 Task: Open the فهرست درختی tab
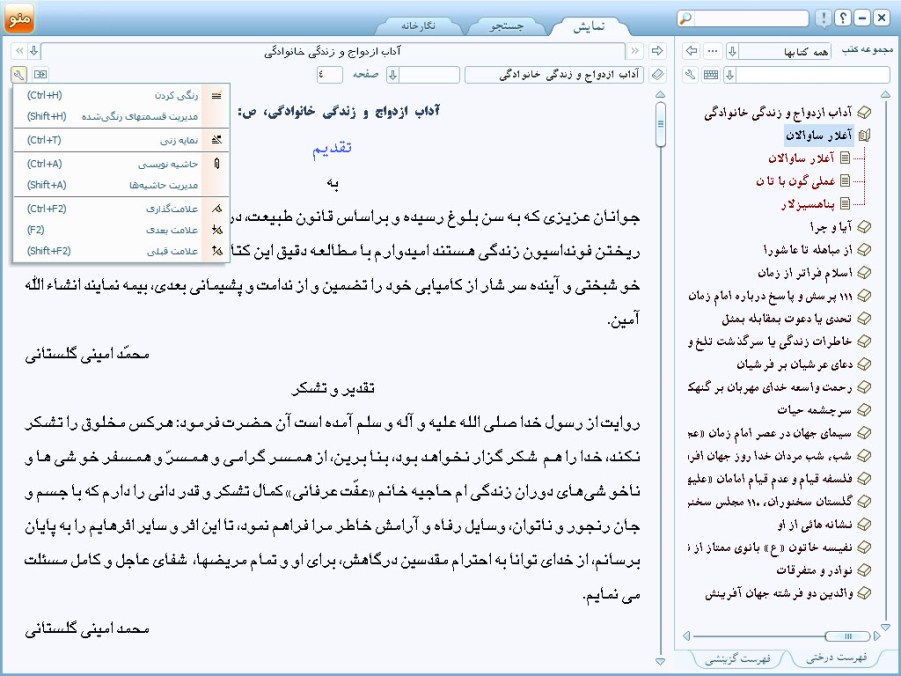(x=836, y=658)
